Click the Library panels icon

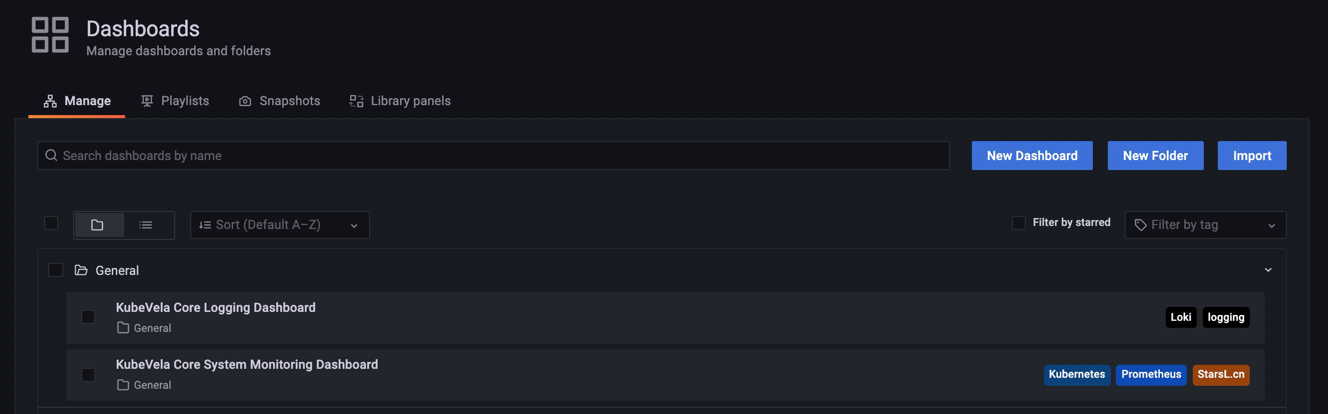(356, 101)
